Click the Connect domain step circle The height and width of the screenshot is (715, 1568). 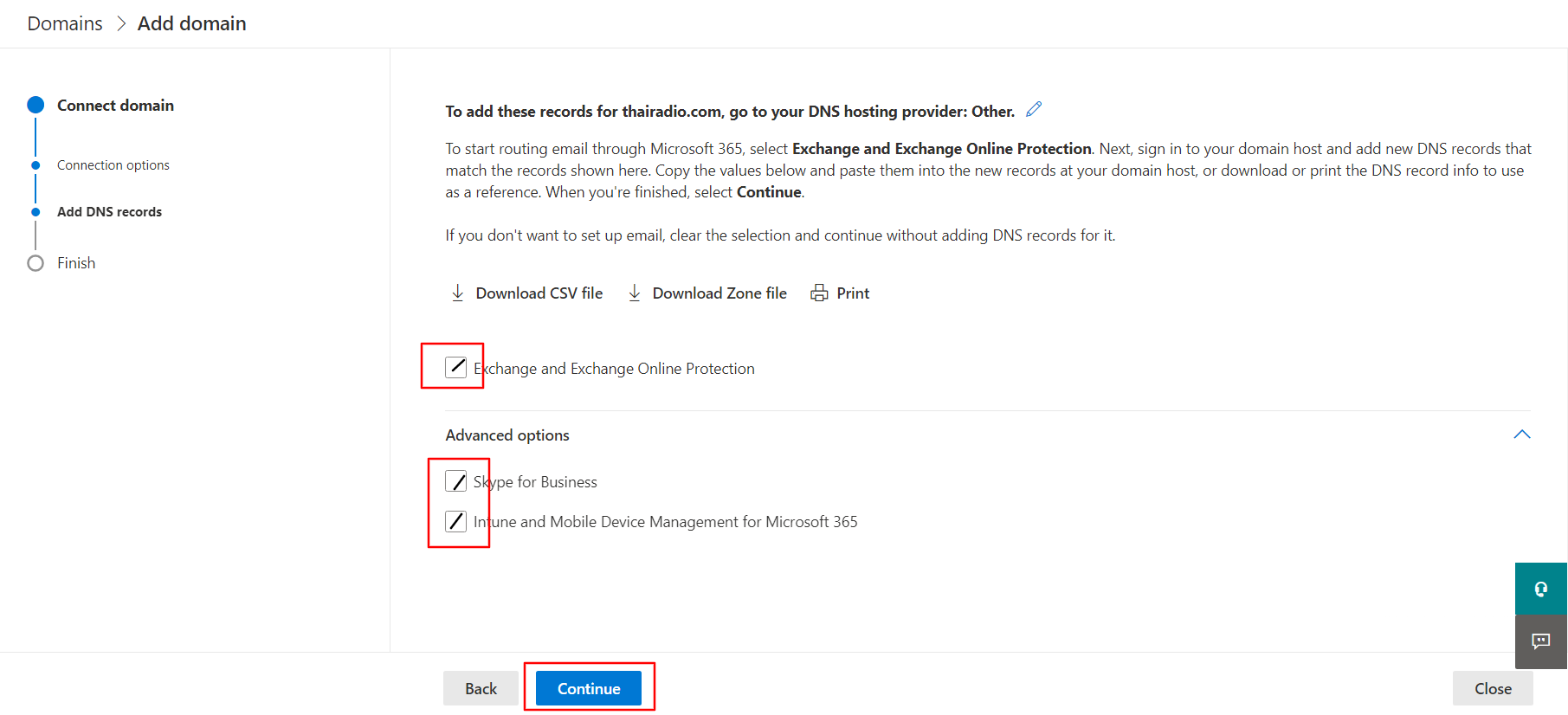(x=35, y=105)
